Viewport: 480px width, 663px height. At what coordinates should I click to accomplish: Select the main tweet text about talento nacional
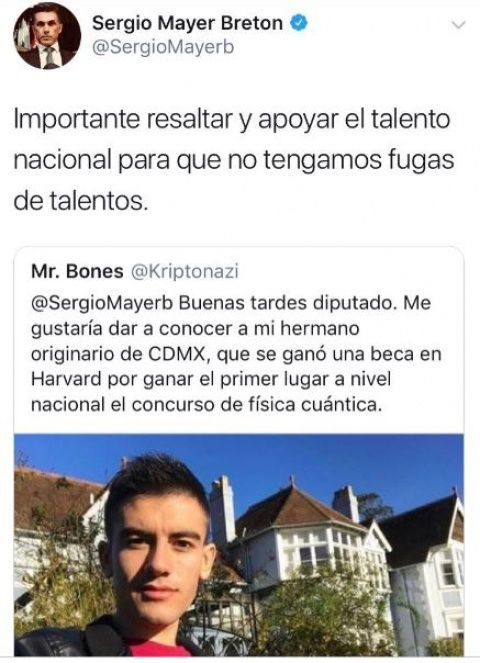[234, 160]
